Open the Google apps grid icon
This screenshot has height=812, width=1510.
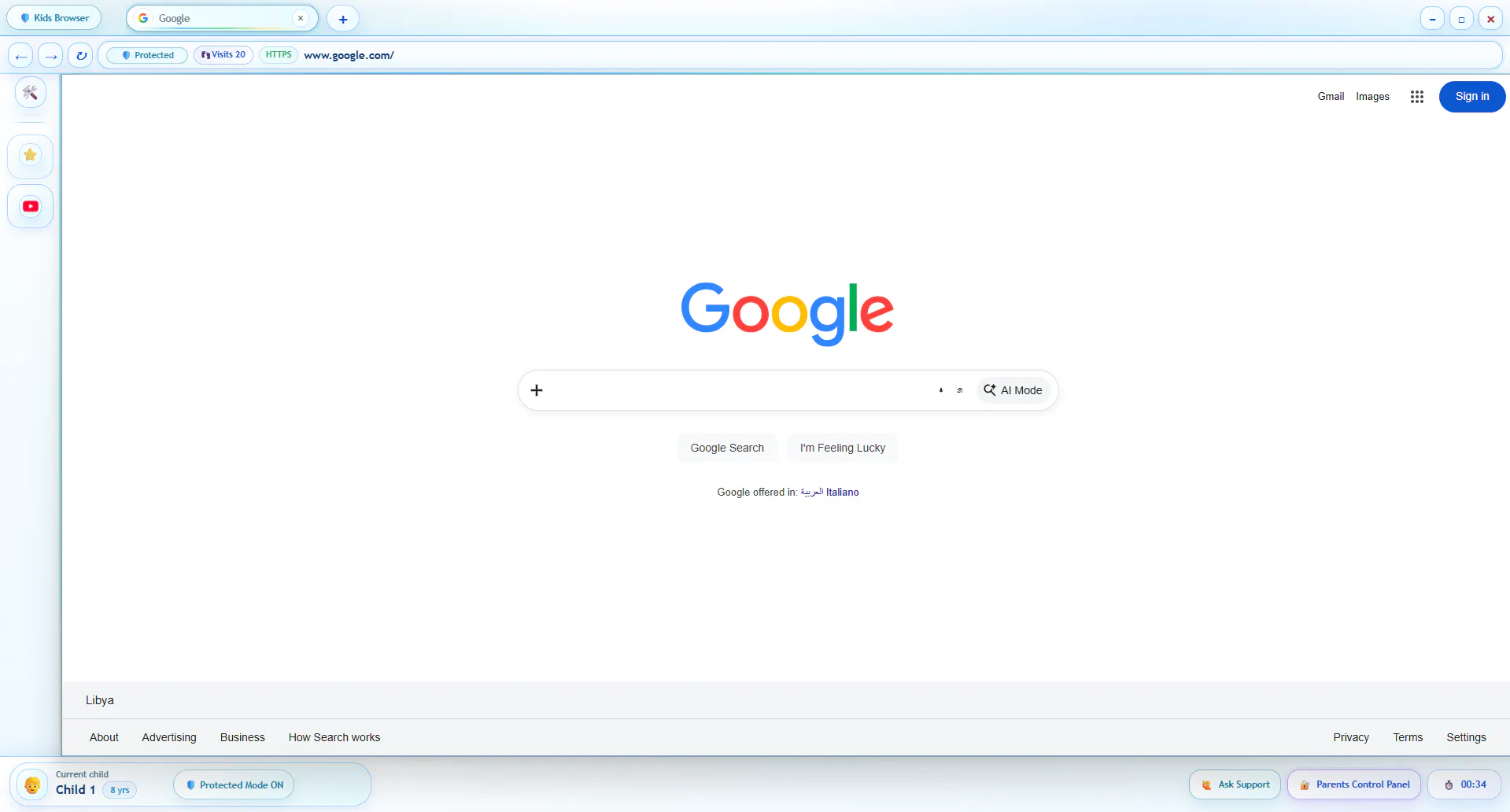(1416, 97)
